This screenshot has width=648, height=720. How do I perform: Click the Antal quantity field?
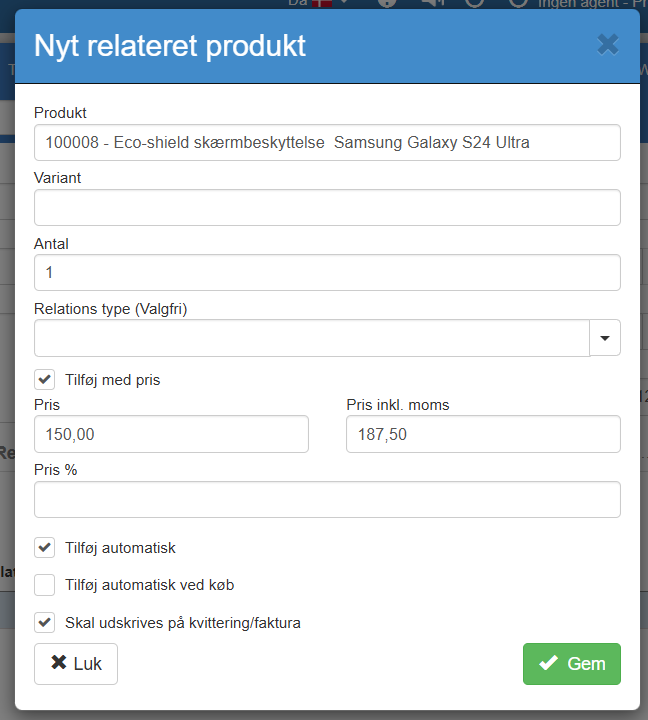coord(327,273)
